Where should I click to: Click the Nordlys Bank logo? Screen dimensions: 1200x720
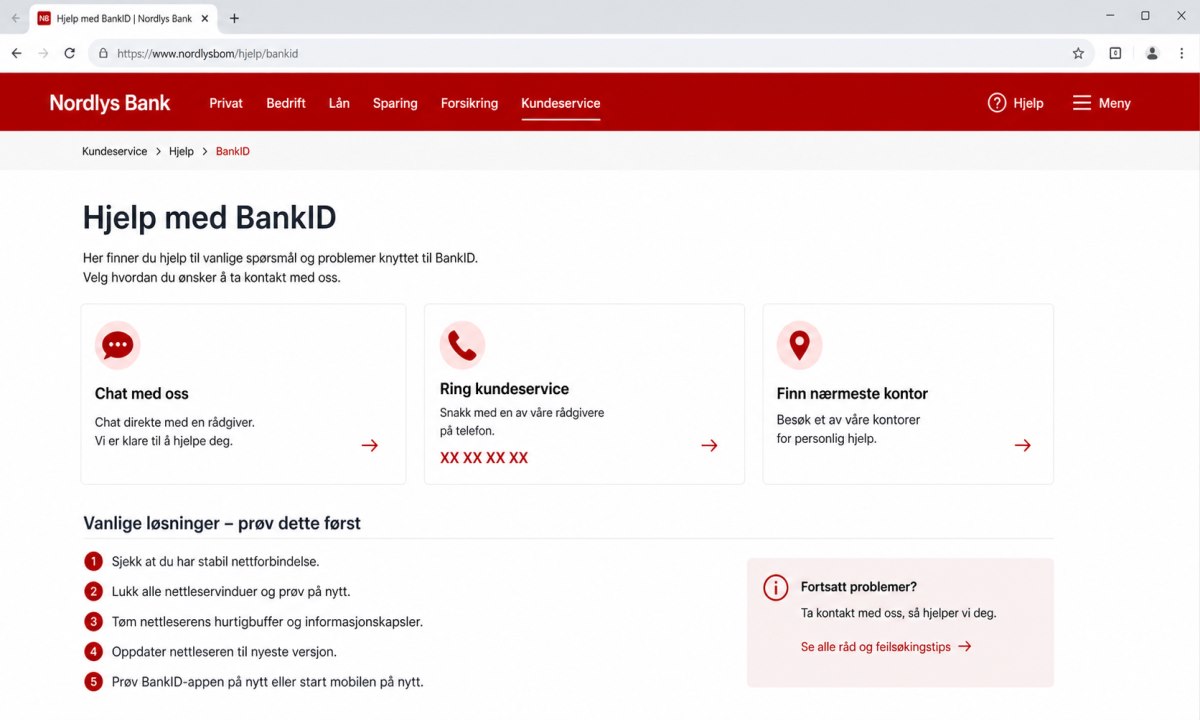tap(110, 103)
